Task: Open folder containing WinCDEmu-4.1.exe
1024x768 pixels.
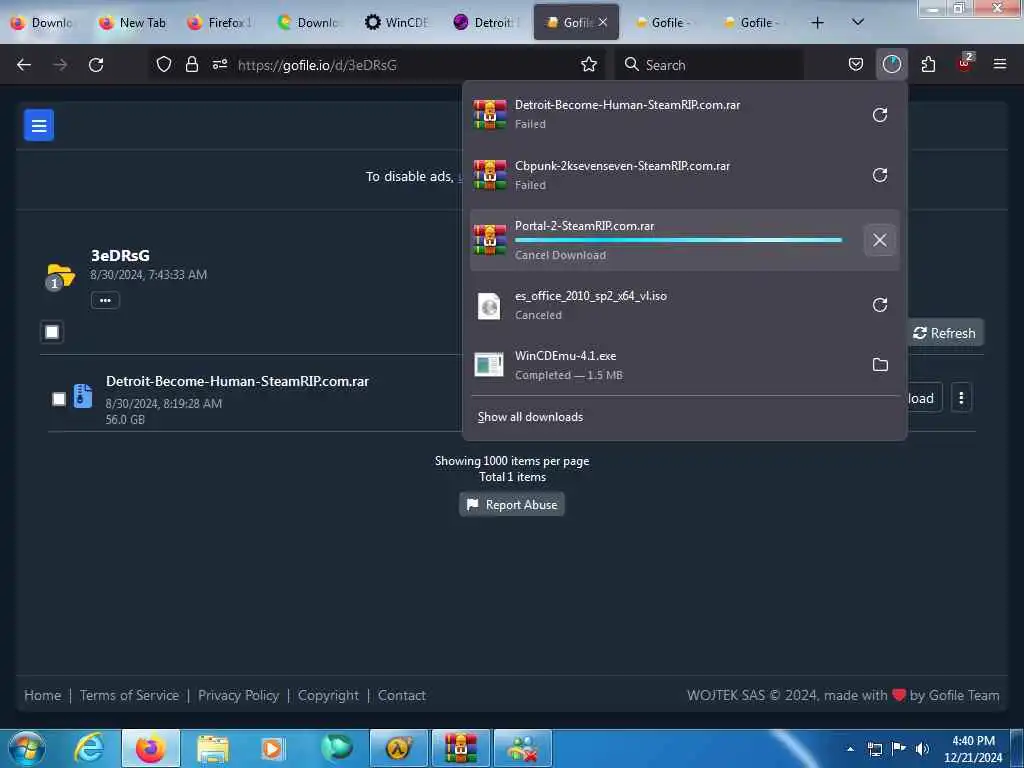Action: pos(880,364)
